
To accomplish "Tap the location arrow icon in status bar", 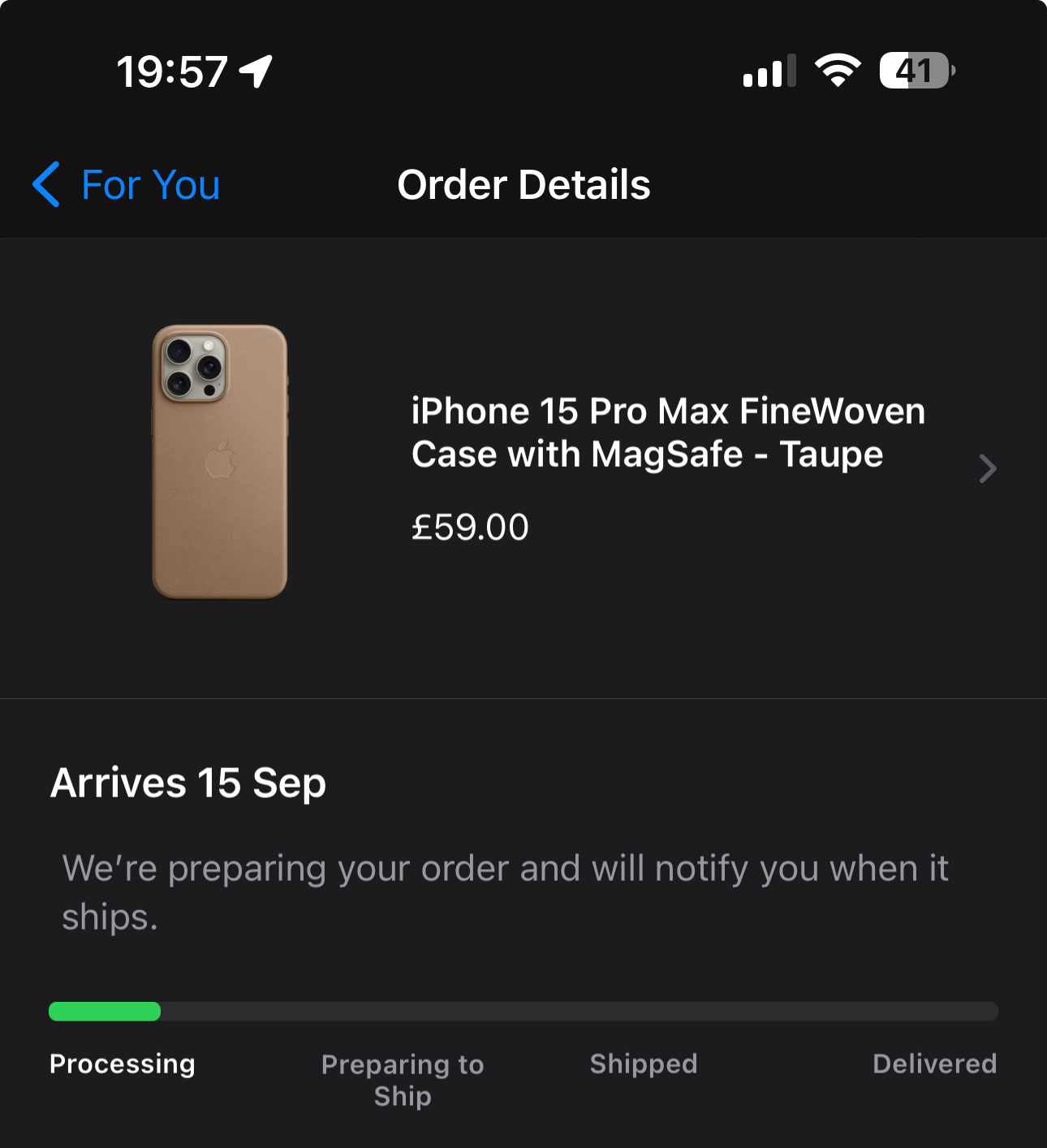I will 256,71.
